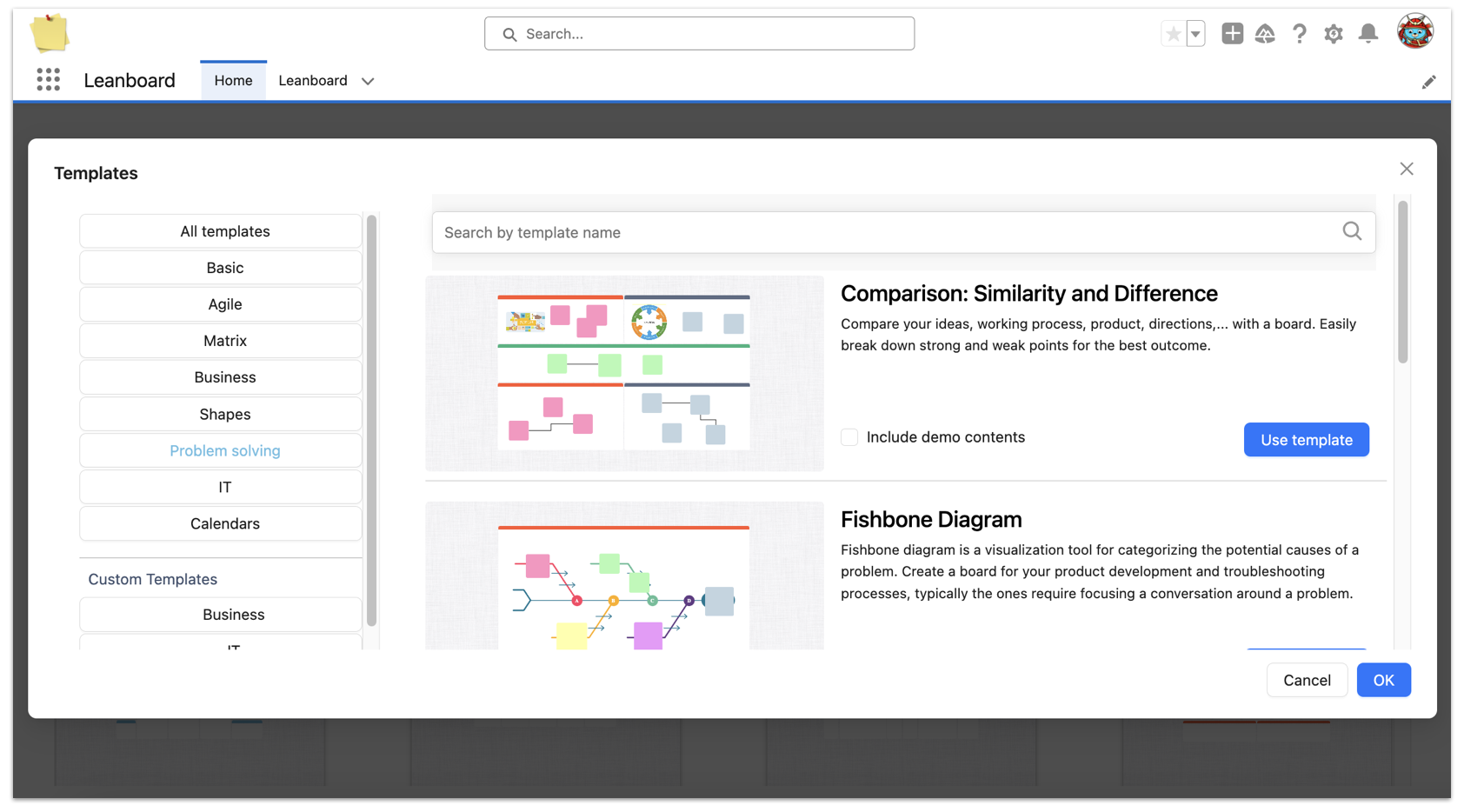This screenshot has width=1464, height=812.
Task: Confirm with the OK button
Action: click(x=1382, y=680)
